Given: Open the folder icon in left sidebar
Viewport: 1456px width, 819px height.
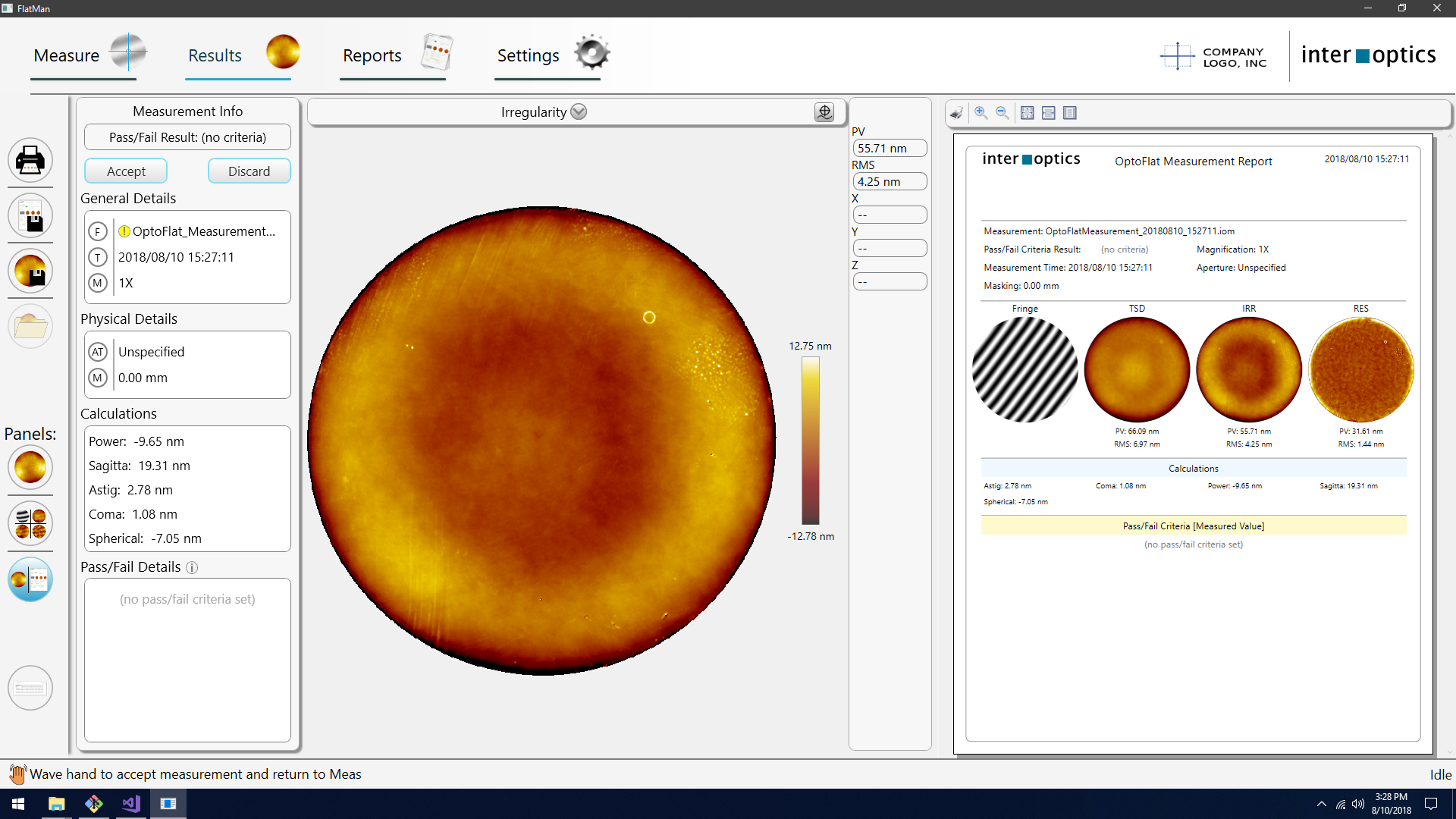Looking at the screenshot, I should click(30, 327).
